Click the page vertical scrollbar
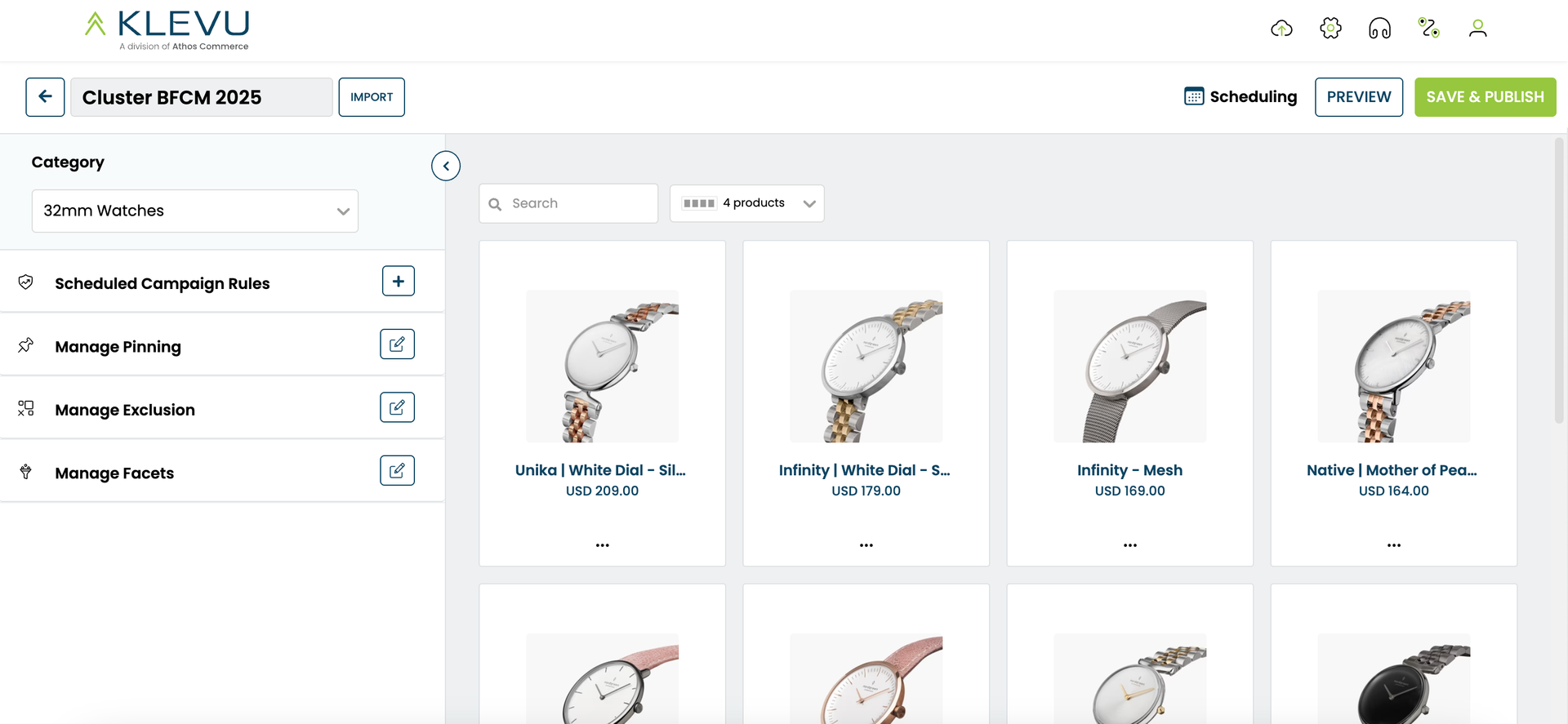Viewport: 1568px width, 724px height. pos(1559,281)
